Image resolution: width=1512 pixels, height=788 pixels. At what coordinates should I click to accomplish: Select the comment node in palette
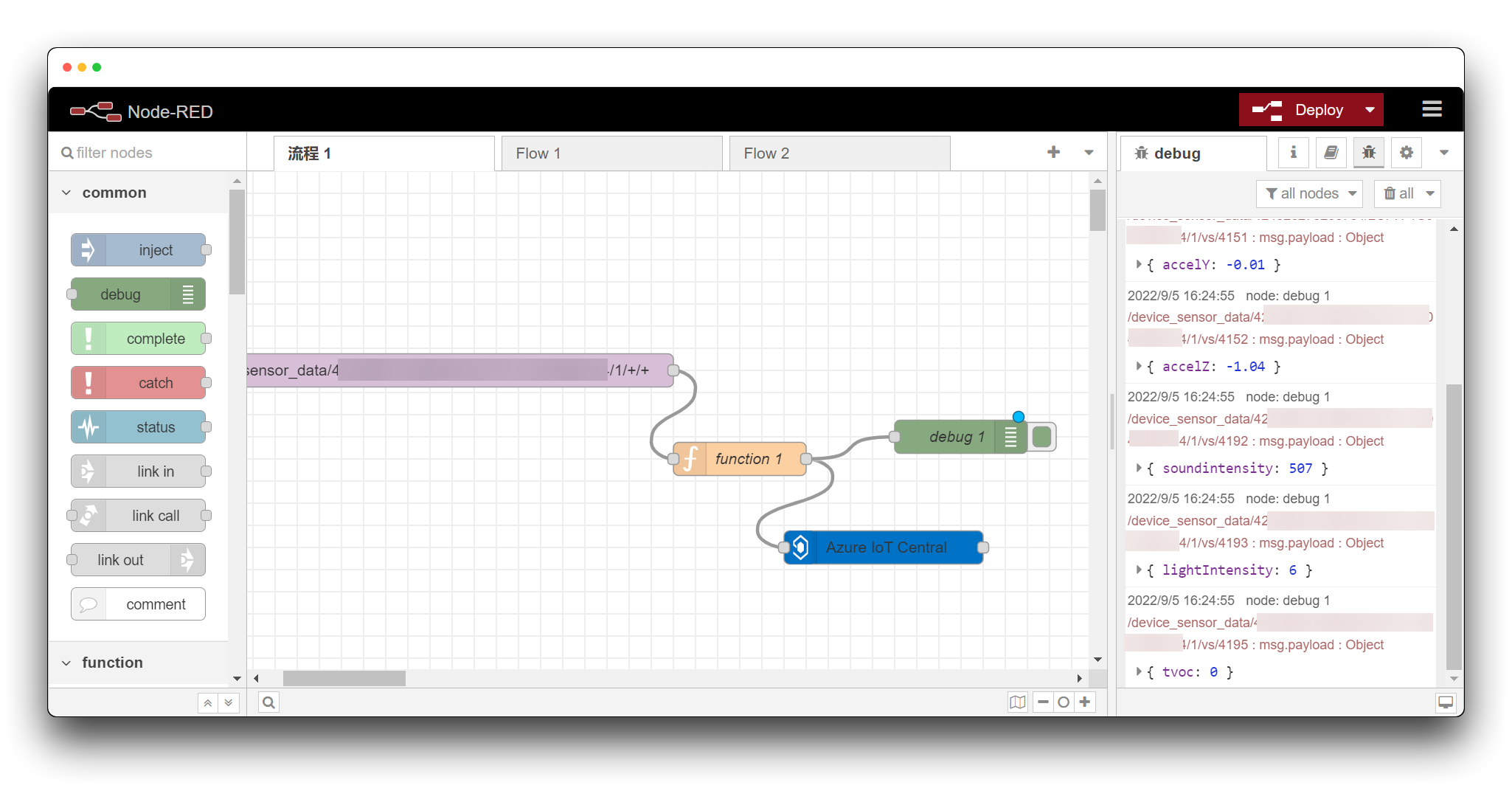pyautogui.click(x=138, y=604)
